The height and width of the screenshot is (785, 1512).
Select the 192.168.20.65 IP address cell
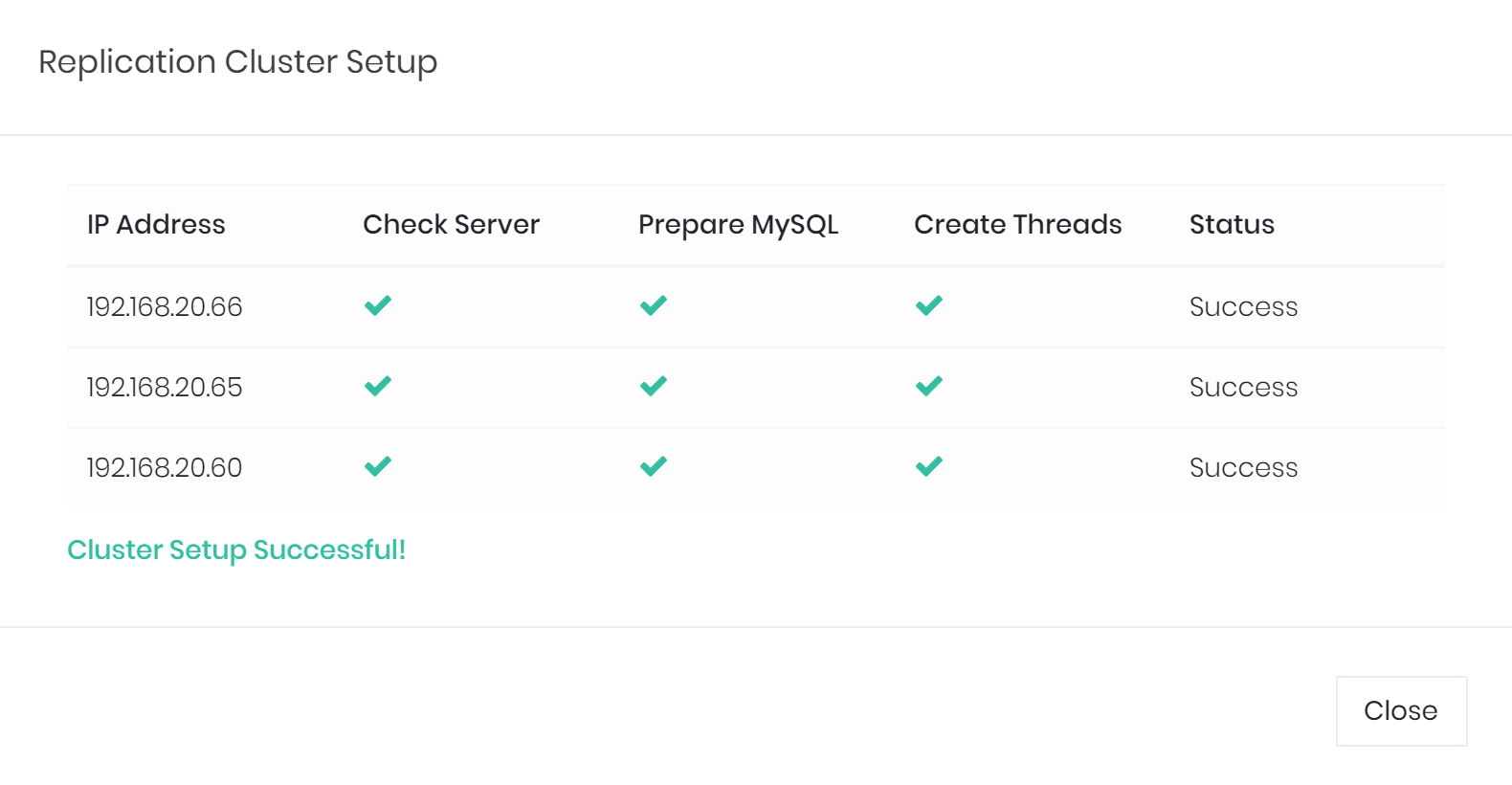pos(165,387)
